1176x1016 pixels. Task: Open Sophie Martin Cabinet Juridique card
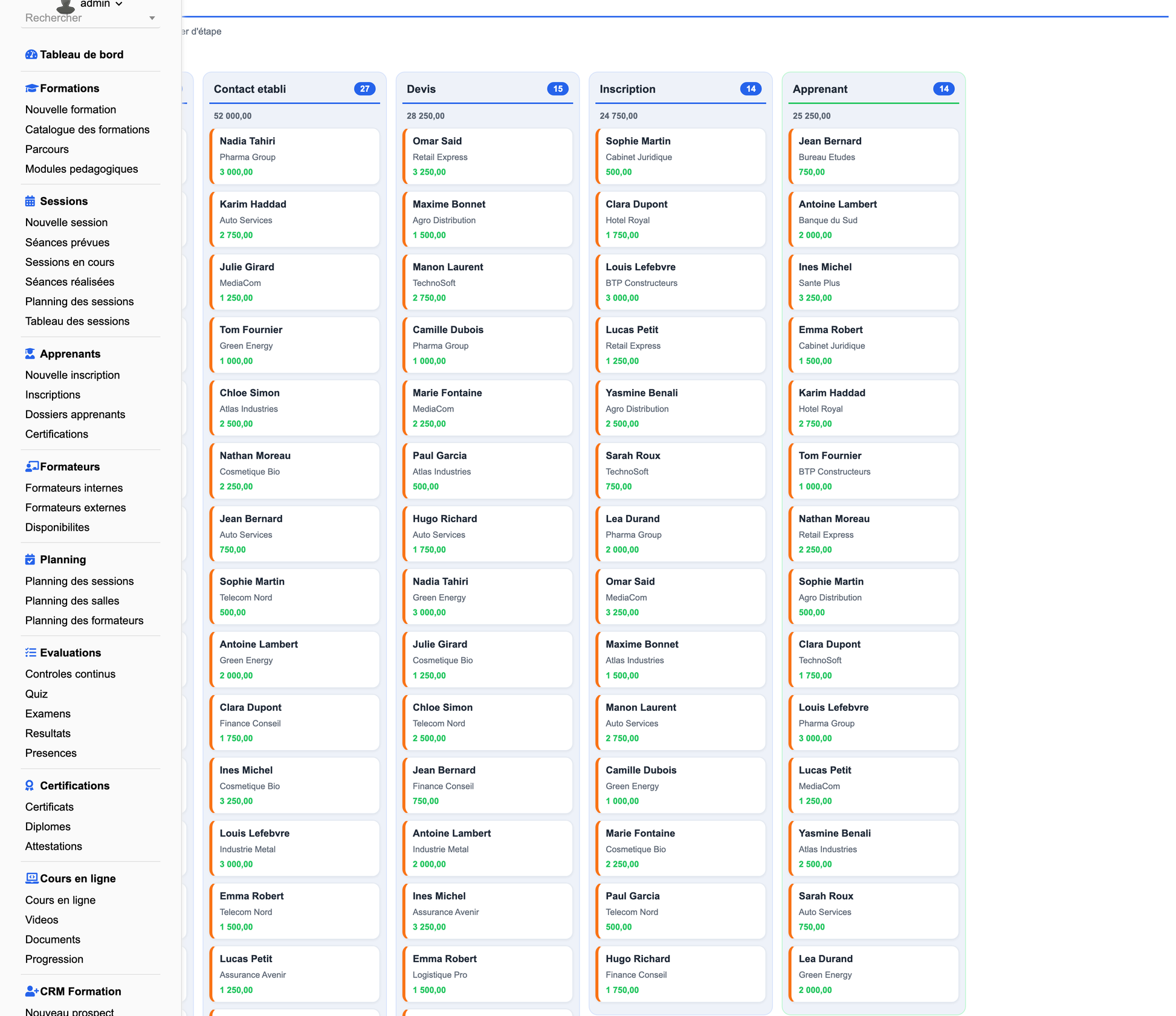tap(680, 157)
